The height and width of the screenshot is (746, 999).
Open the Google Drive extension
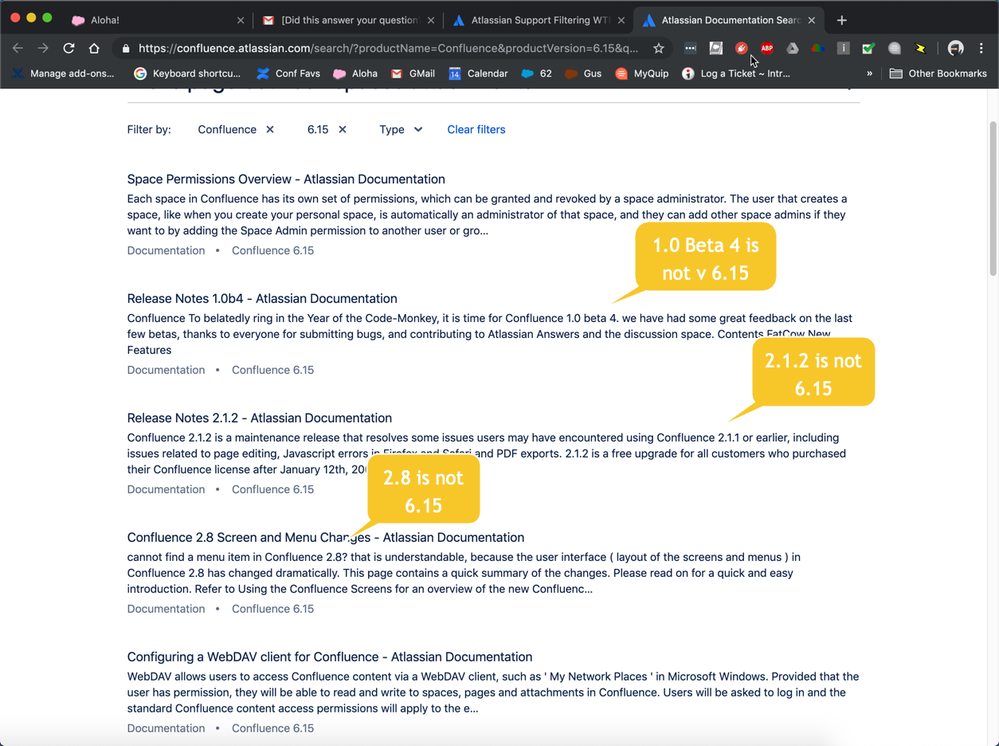point(792,48)
